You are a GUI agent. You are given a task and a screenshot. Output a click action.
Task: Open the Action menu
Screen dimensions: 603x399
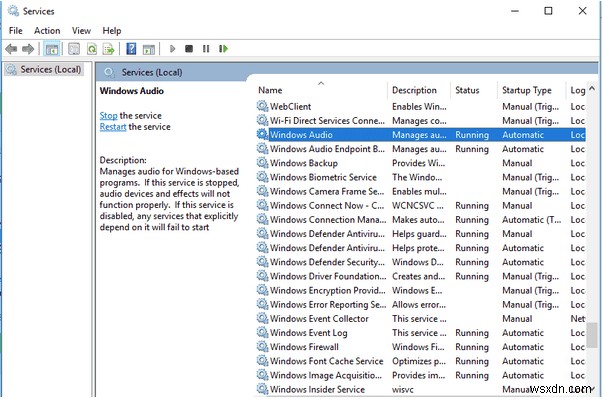click(47, 30)
